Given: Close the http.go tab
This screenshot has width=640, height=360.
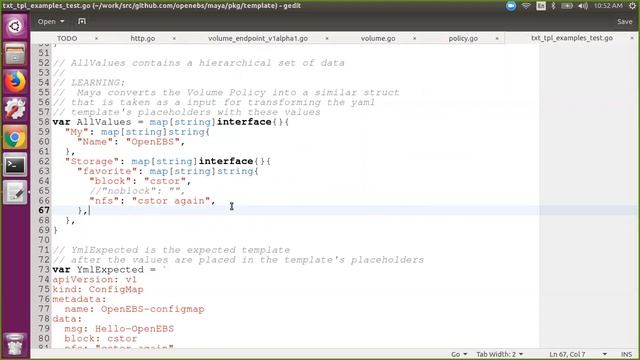Looking at the screenshot, I should 174,38.
